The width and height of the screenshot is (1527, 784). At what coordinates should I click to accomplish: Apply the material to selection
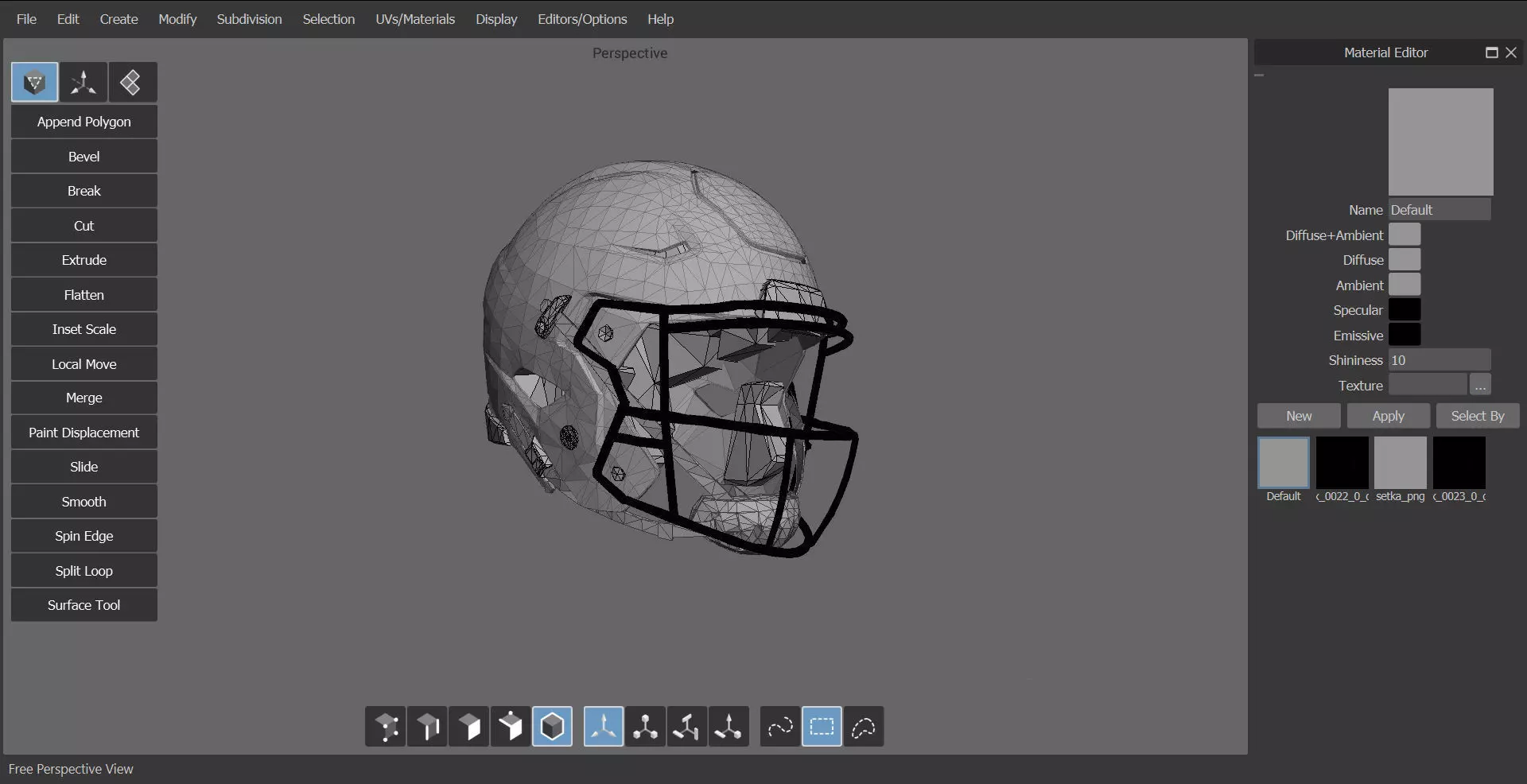pos(1389,416)
